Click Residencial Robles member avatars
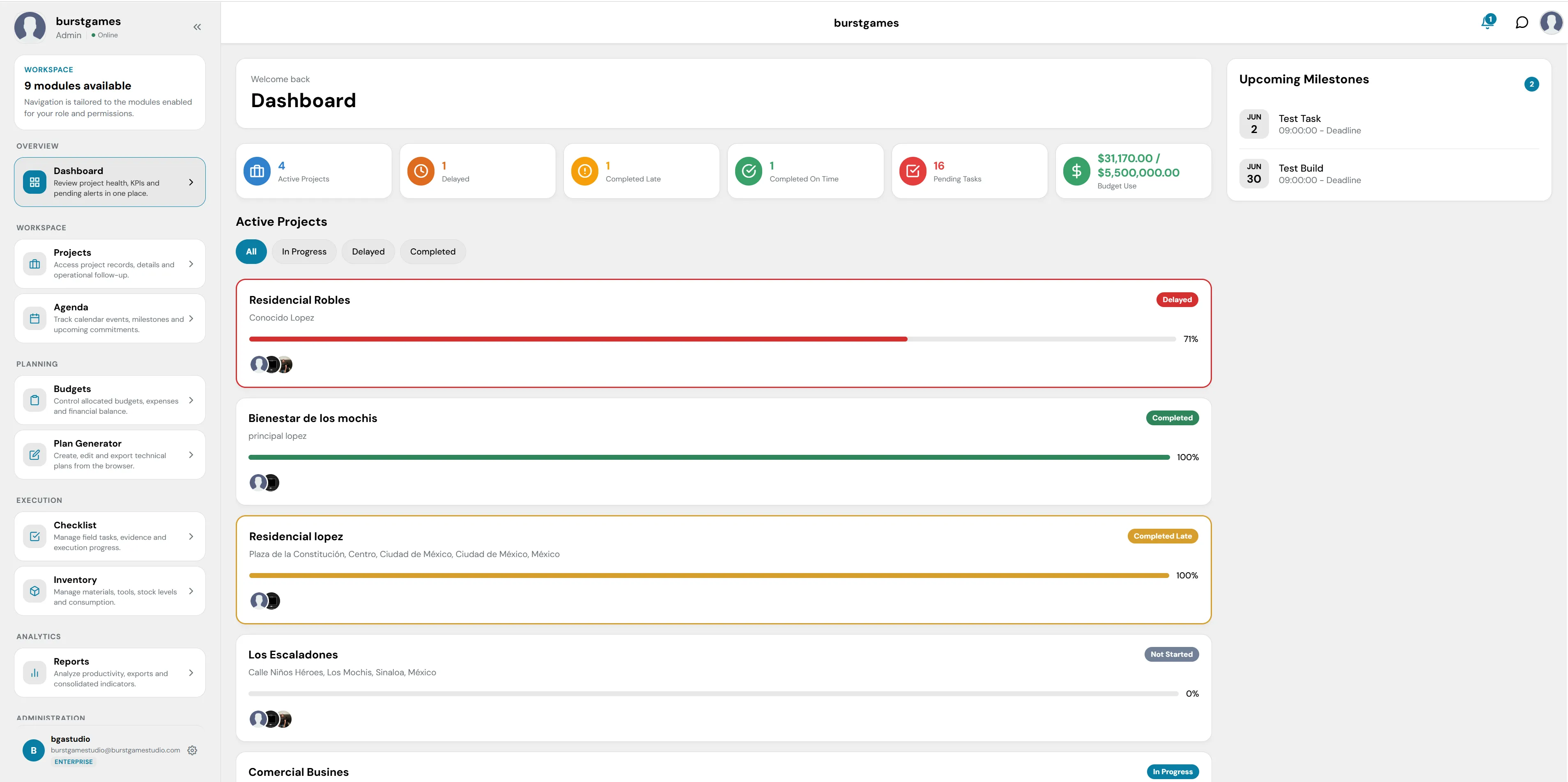 (271, 365)
